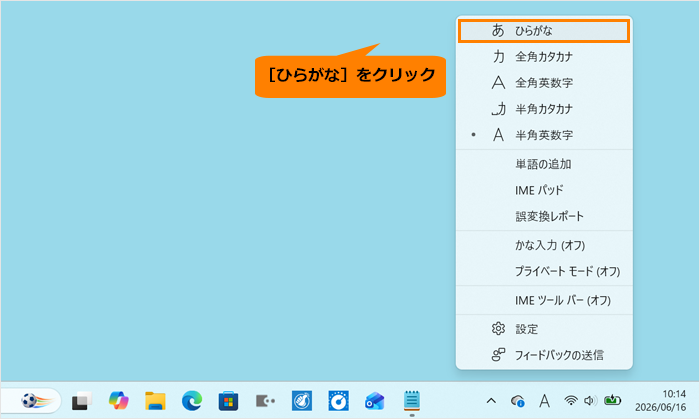The width and height of the screenshot is (700, 419).
Task: Select ひらがな input mode
Action: (544, 31)
